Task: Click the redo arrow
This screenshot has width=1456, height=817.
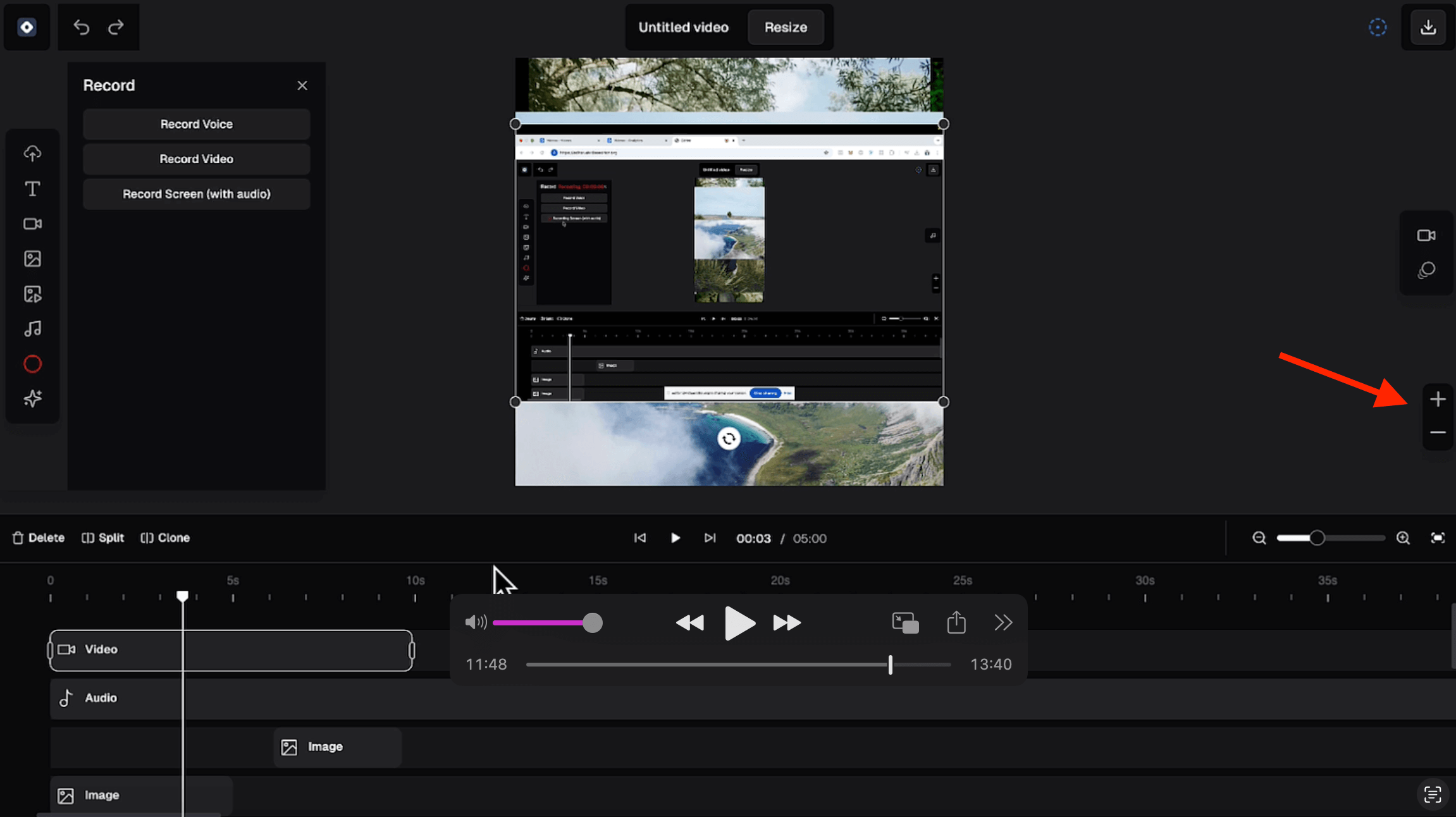Action: [116, 27]
